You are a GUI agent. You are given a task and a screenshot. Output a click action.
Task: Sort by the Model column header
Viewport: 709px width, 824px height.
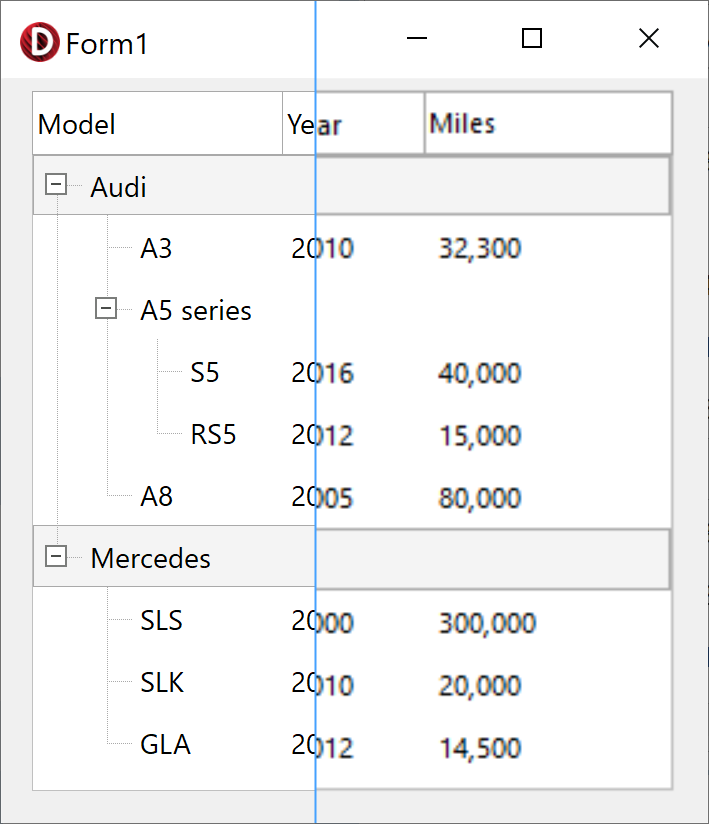point(158,124)
